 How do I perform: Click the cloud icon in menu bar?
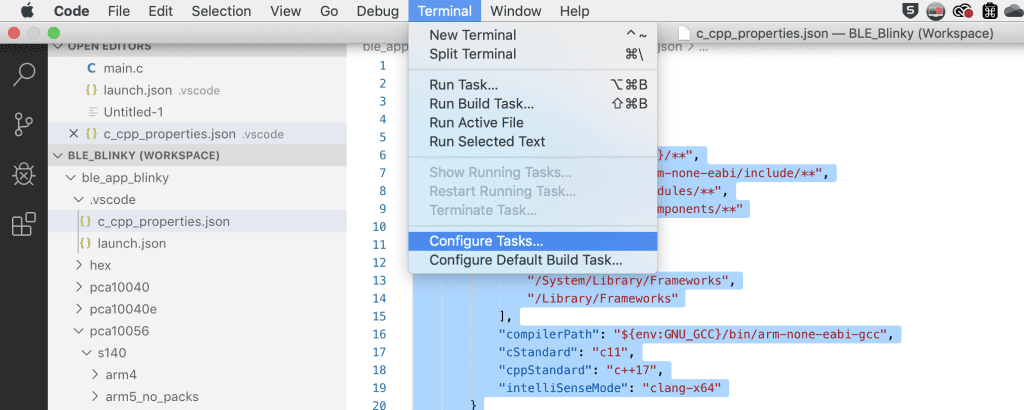(x=1012, y=11)
